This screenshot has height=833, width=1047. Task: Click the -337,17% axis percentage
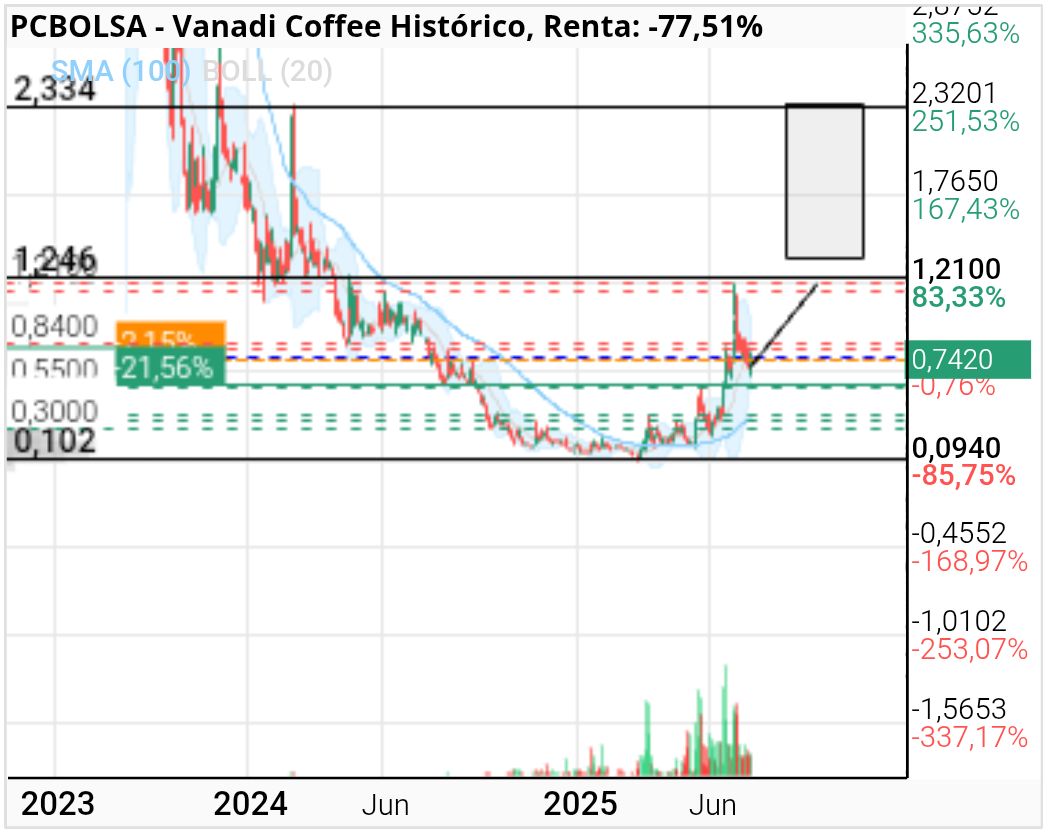click(970, 738)
